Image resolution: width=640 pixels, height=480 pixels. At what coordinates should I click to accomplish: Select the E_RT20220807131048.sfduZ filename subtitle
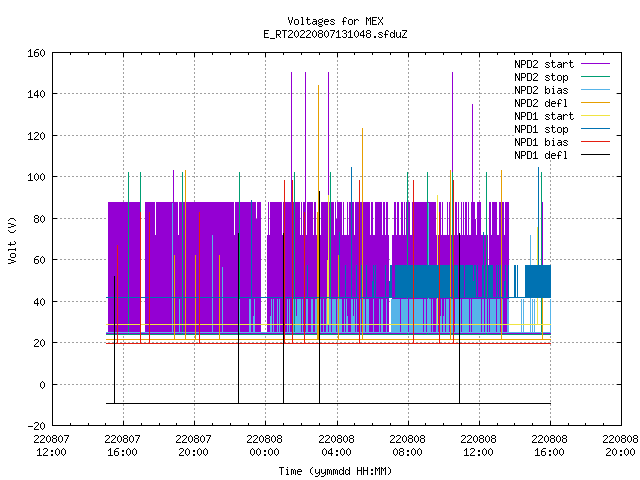pyautogui.click(x=335, y=34)
